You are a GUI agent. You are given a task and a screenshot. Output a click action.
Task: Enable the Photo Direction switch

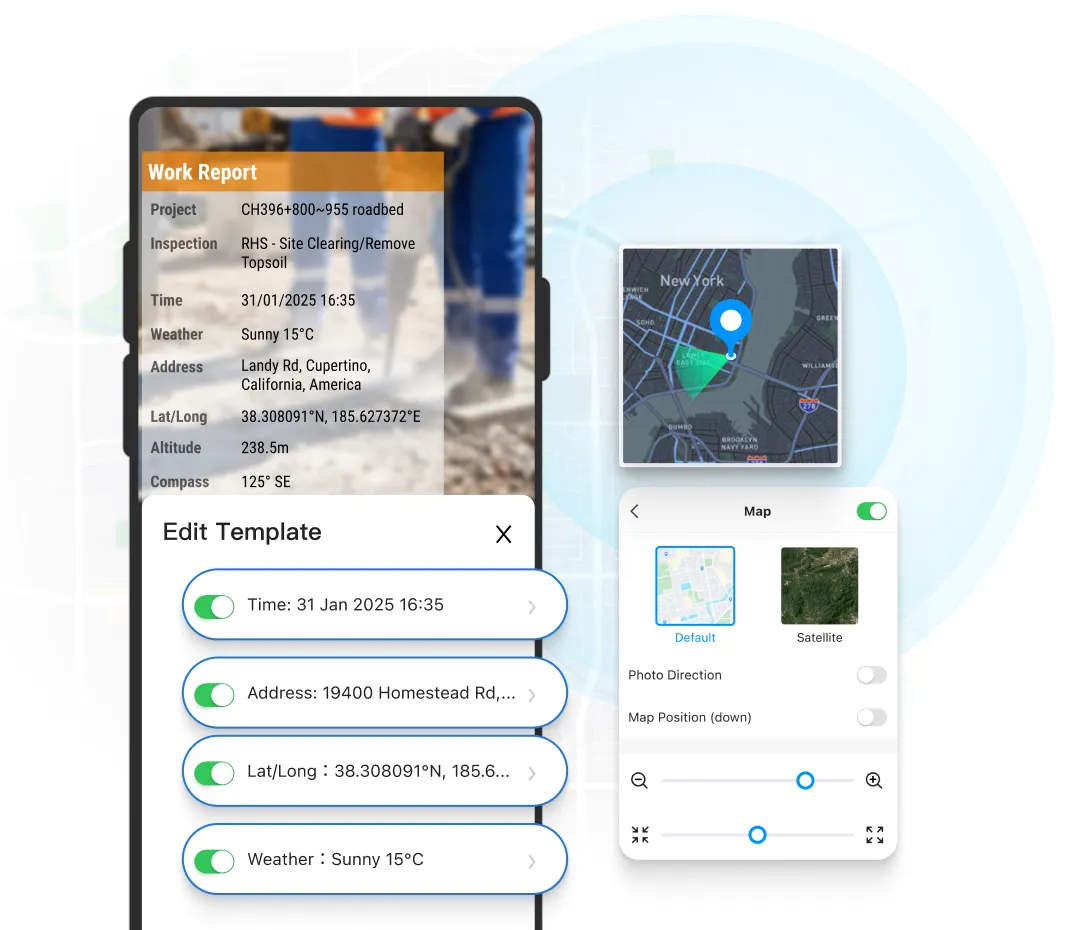(870, 675)
